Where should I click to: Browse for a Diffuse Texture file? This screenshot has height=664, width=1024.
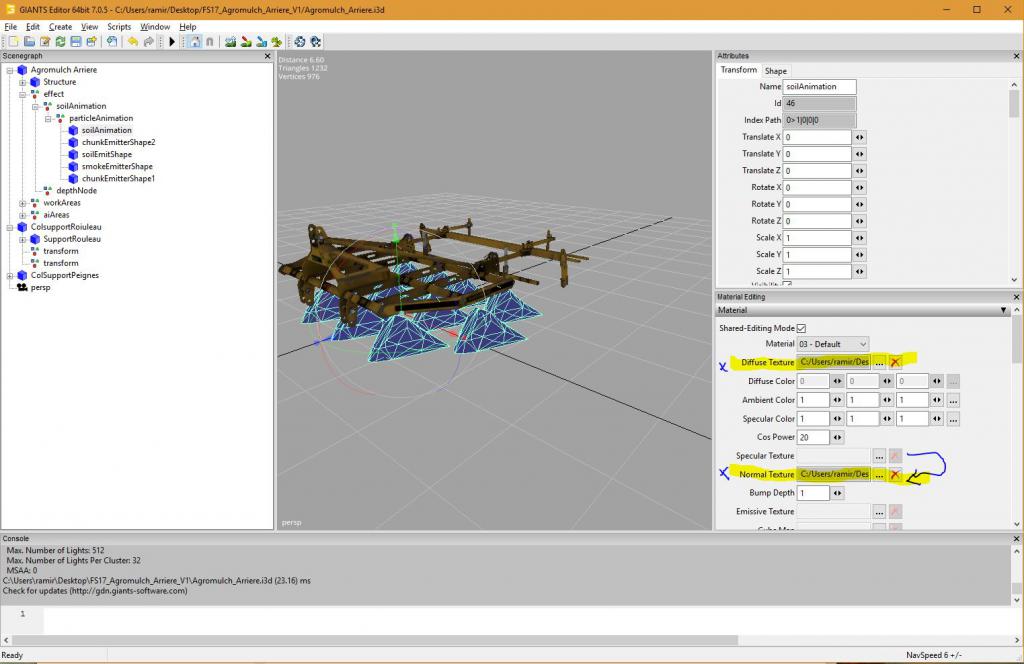click(x=879, y=362)
